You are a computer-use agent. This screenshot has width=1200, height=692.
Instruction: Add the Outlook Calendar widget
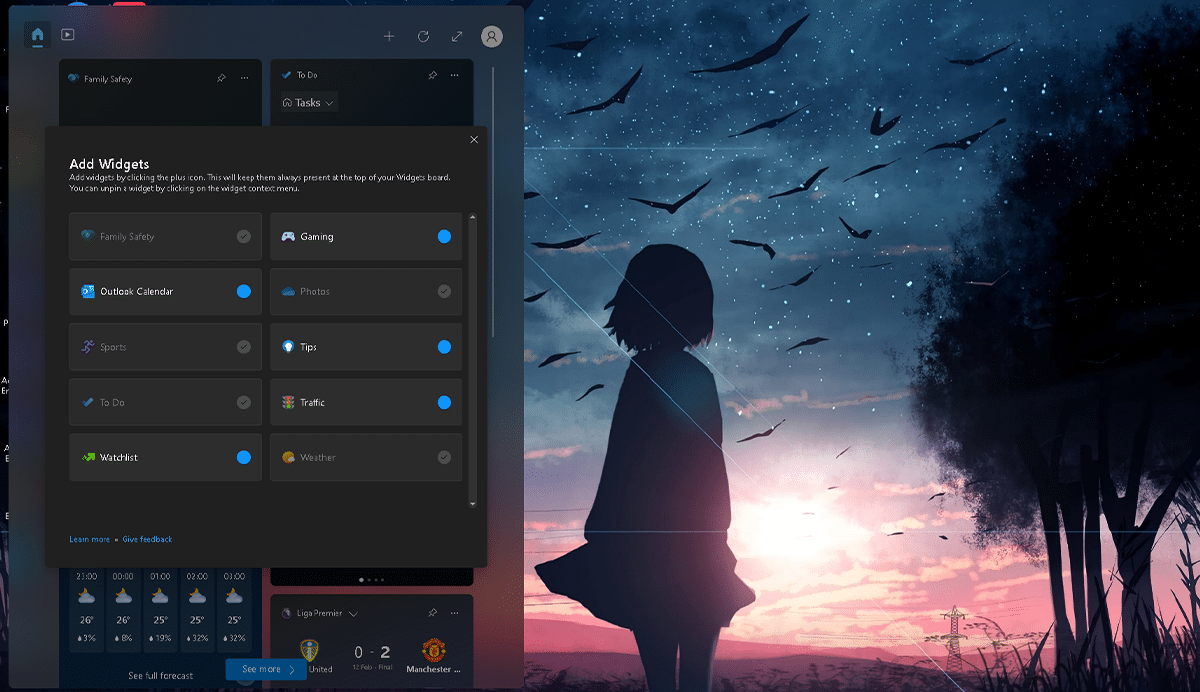pyautogui.click(x=243, y=292)
